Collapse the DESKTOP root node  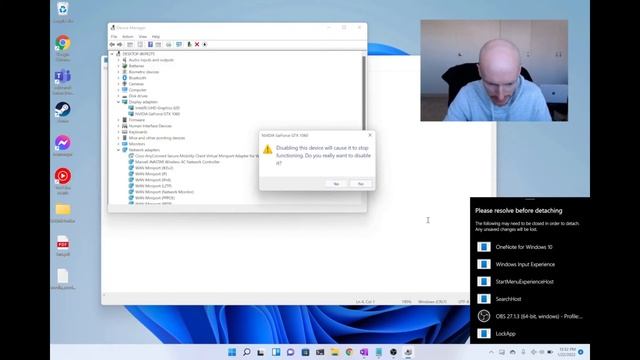112,54
